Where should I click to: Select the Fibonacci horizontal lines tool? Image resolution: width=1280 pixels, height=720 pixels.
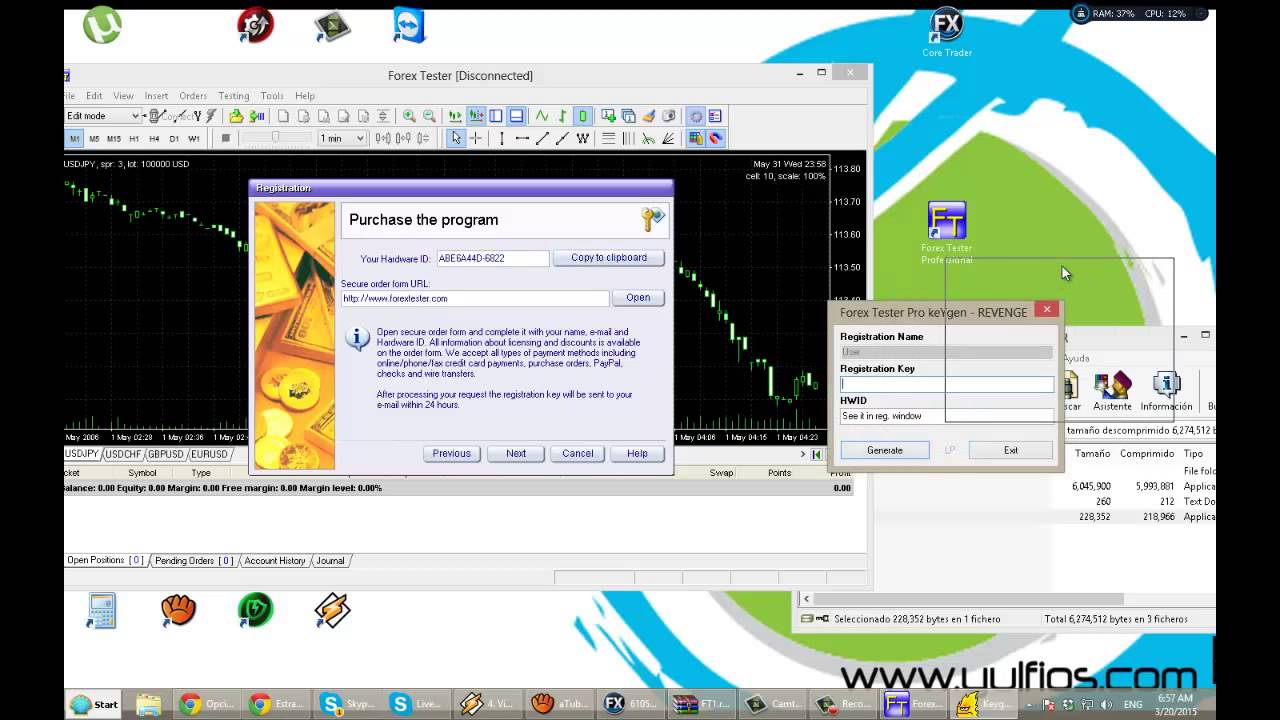point(608,138)
